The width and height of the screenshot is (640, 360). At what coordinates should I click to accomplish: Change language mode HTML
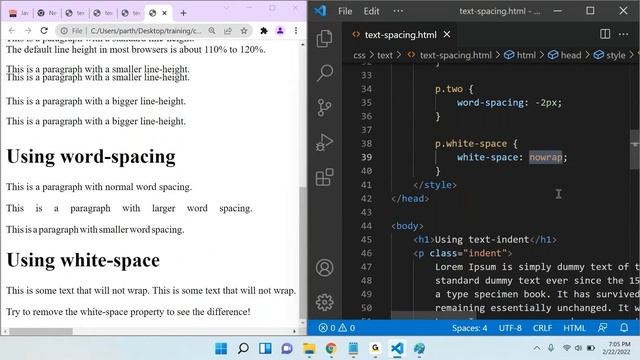pos(574,328)
